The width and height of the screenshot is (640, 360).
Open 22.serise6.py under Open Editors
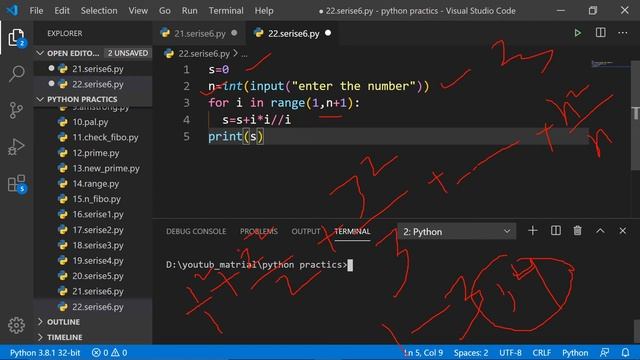coord(93,84)
